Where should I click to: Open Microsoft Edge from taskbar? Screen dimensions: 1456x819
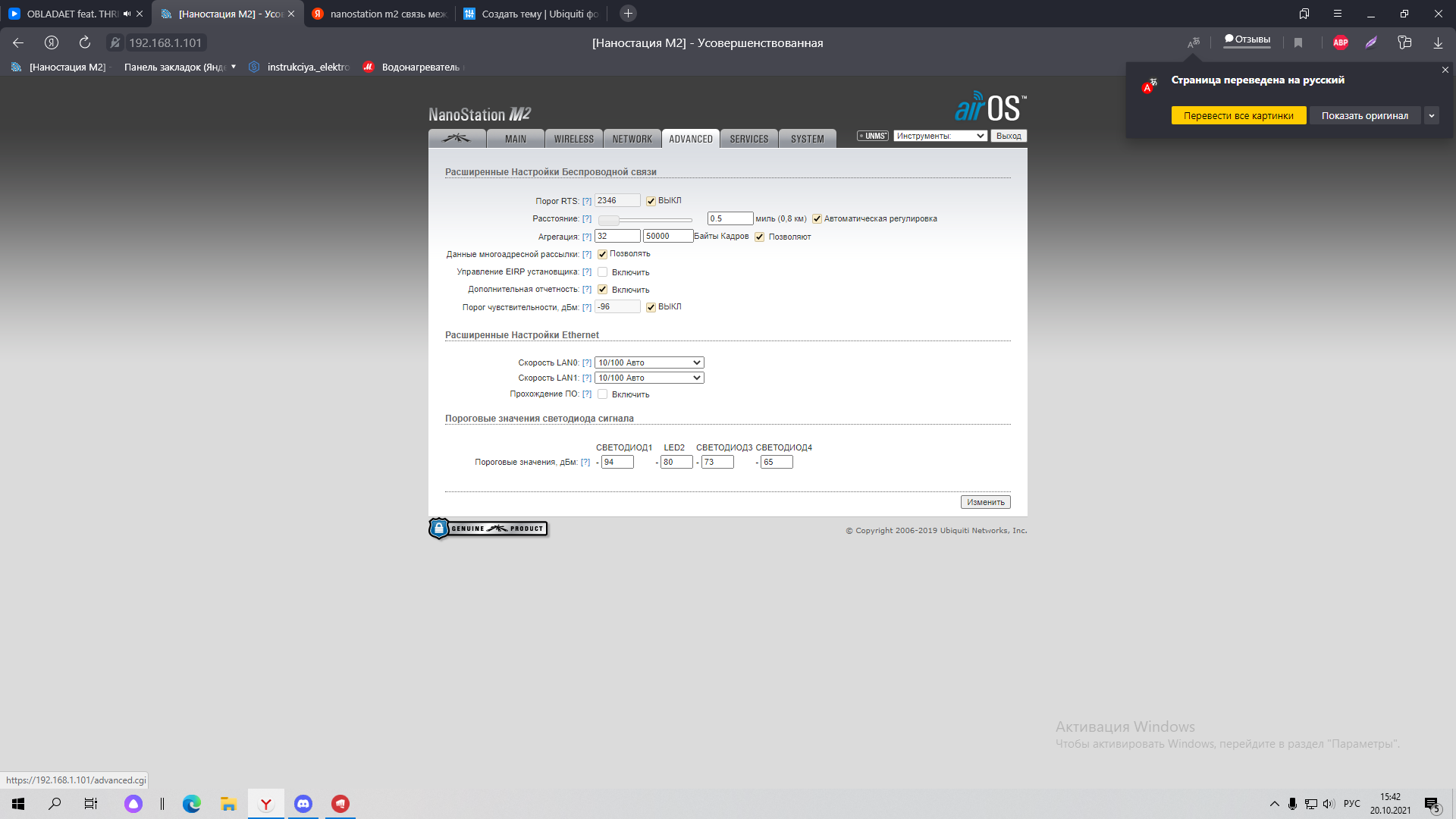click(x=192, y=804)
